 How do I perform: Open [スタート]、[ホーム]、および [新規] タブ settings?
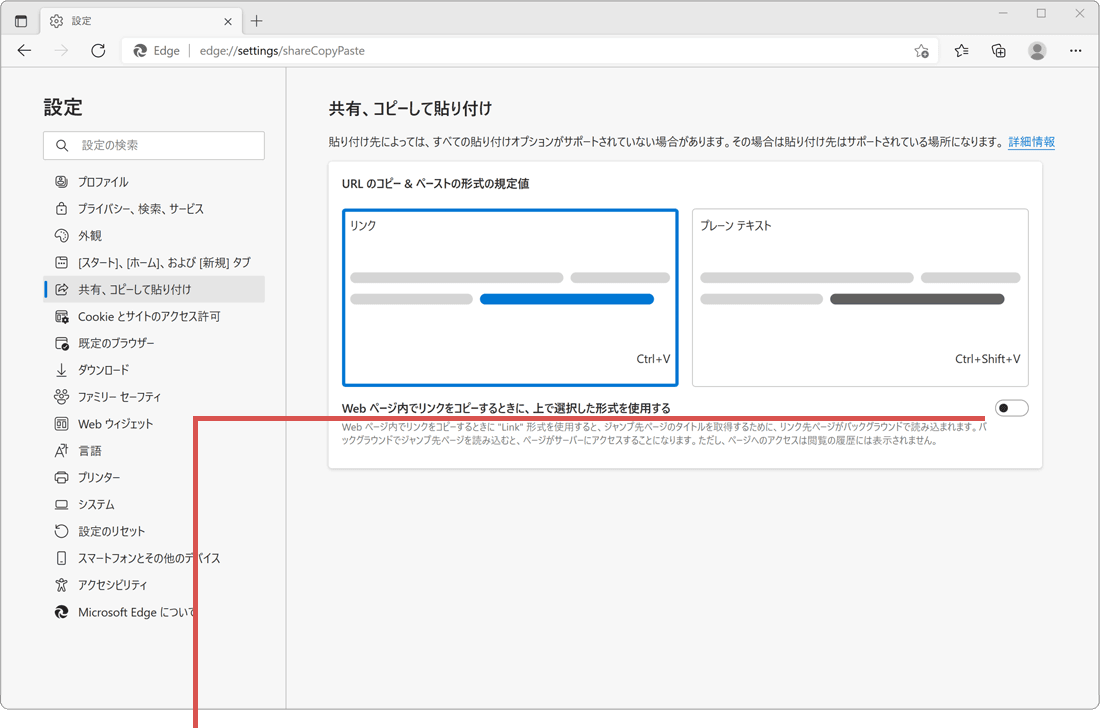click(154, 262)
